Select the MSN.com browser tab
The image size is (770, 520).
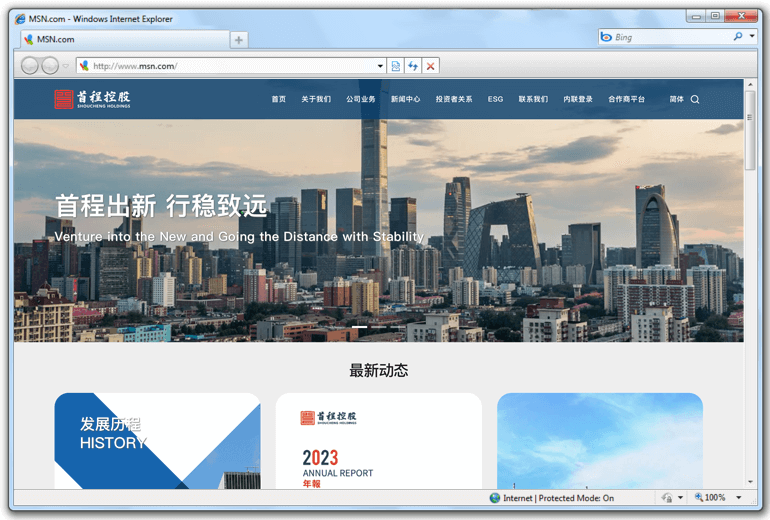pyautogui.click(x=125, y=39)
